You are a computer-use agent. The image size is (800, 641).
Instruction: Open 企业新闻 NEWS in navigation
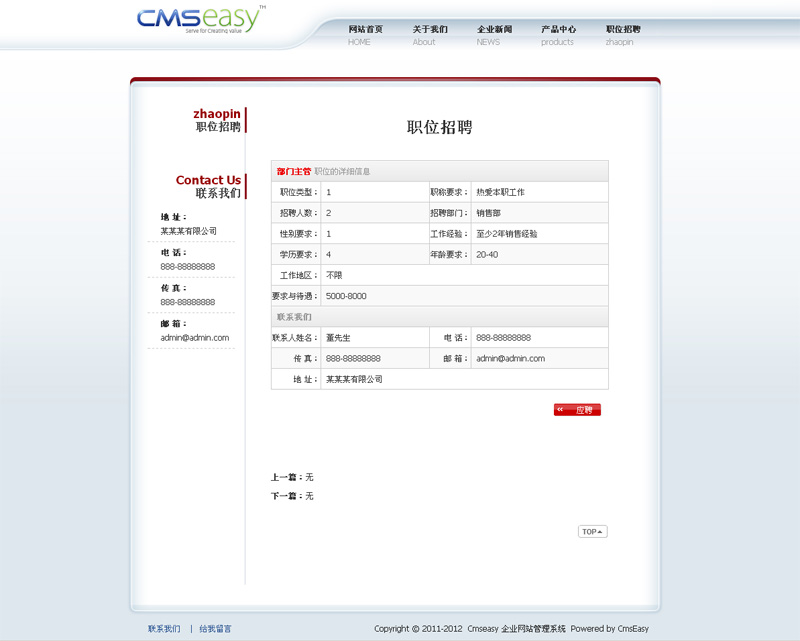[x=494, y=35]
